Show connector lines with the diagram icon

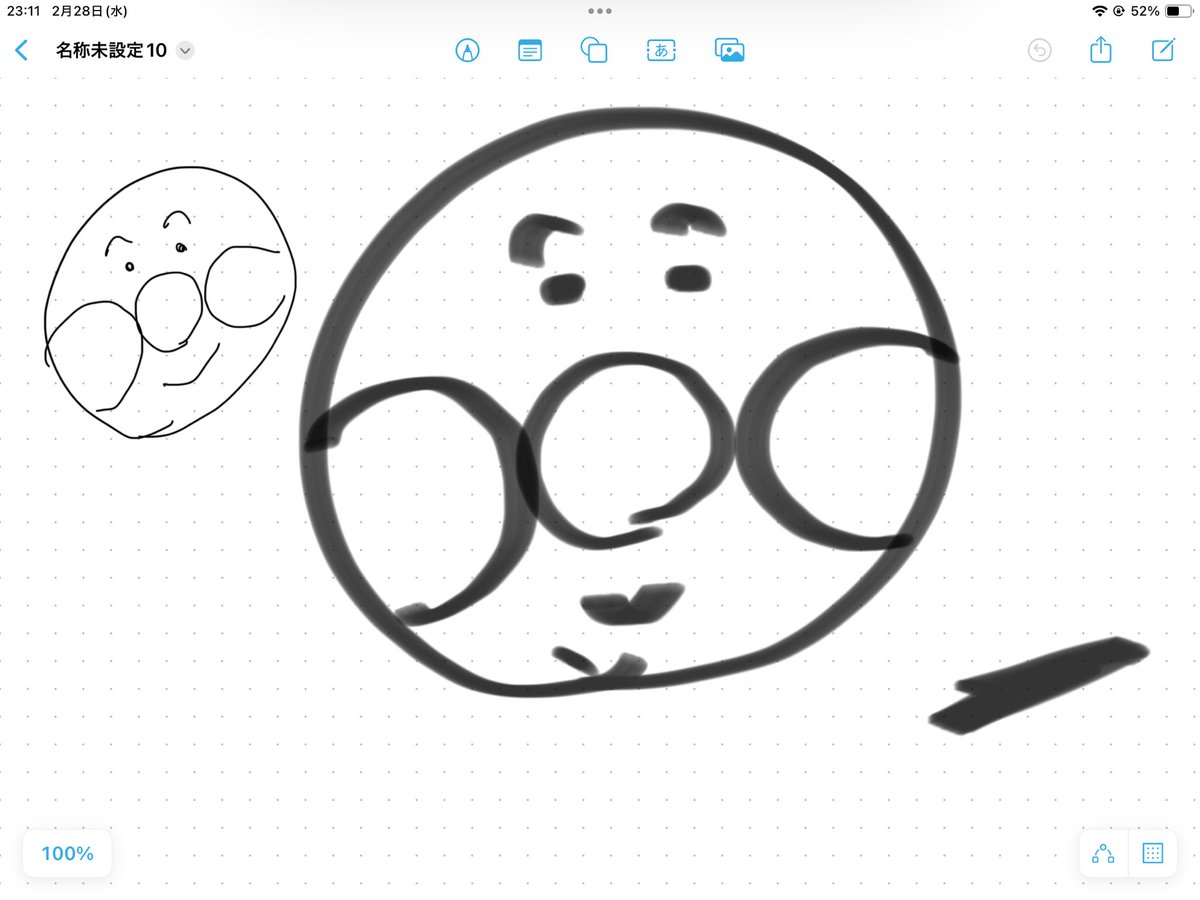(x=1103, y=853)
